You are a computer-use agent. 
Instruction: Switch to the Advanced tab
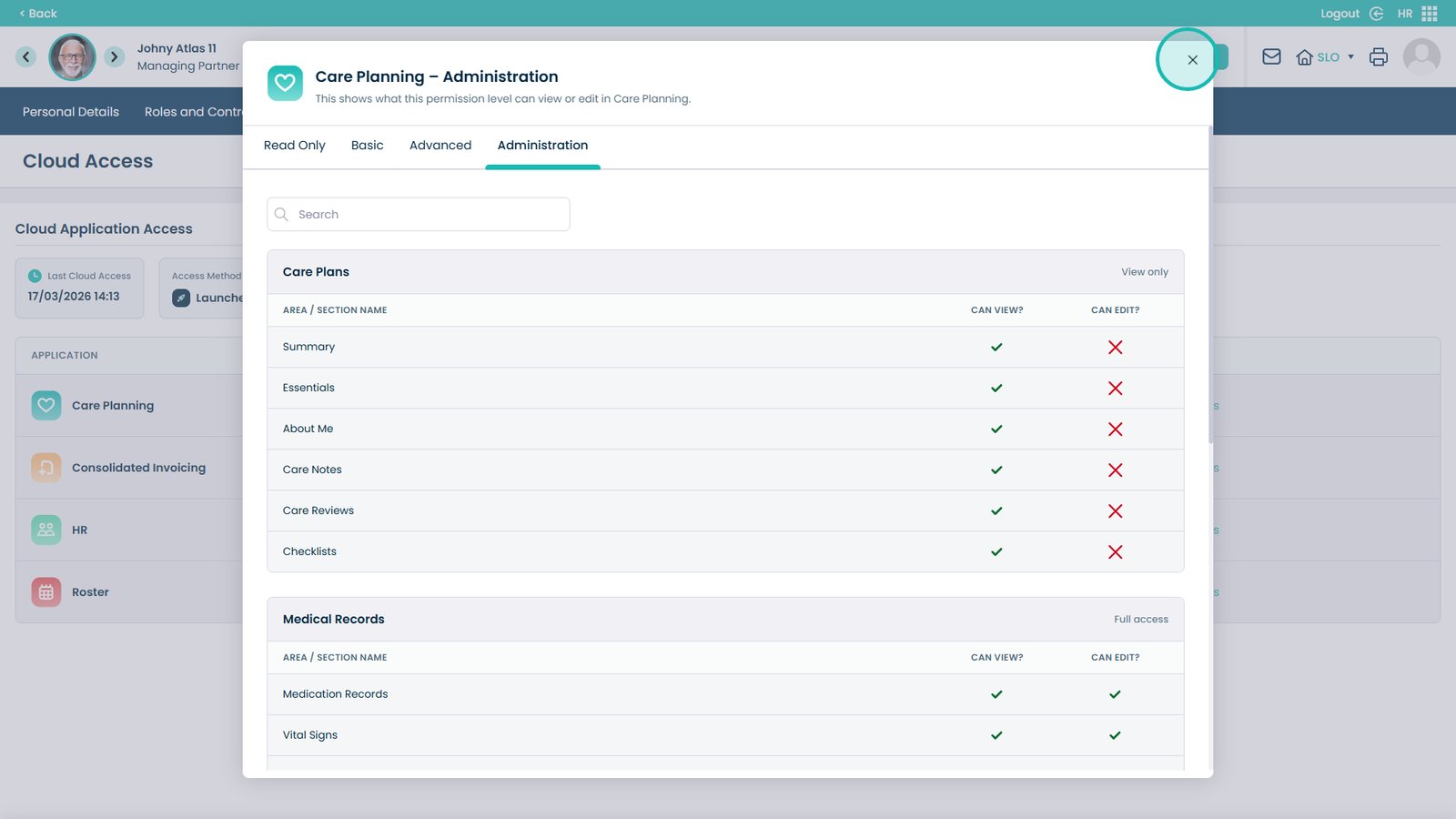(440, 146)
